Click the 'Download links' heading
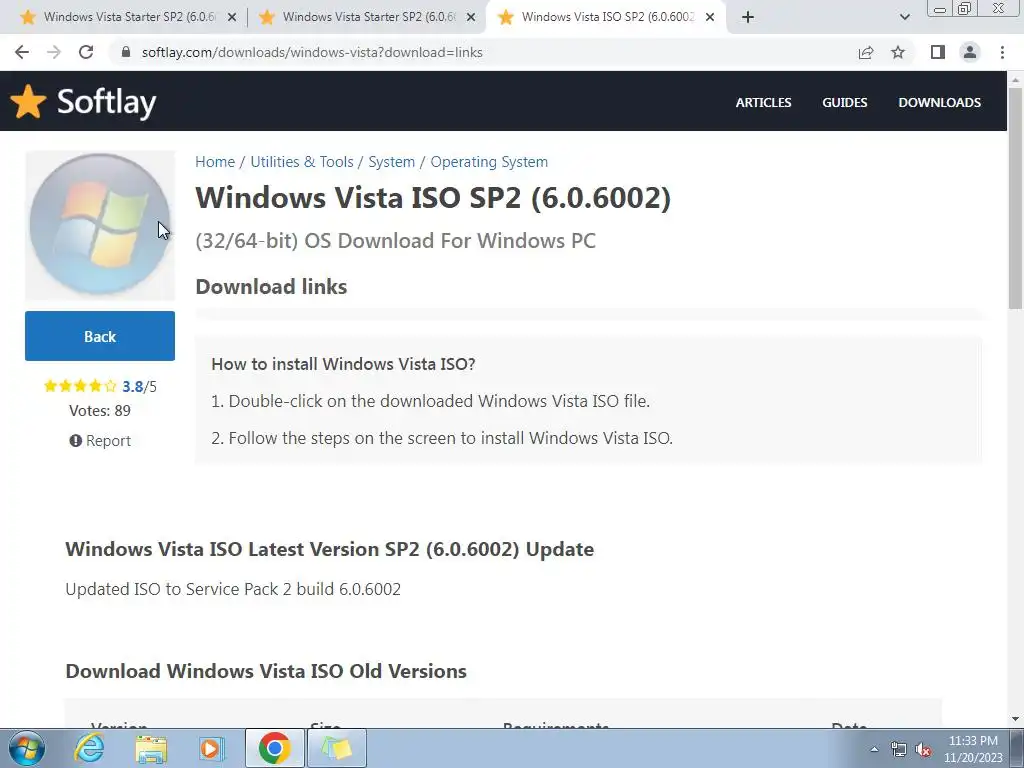The width and height of the screenshot is (1024, 768). pyautogui.click(x=271, y=287)
